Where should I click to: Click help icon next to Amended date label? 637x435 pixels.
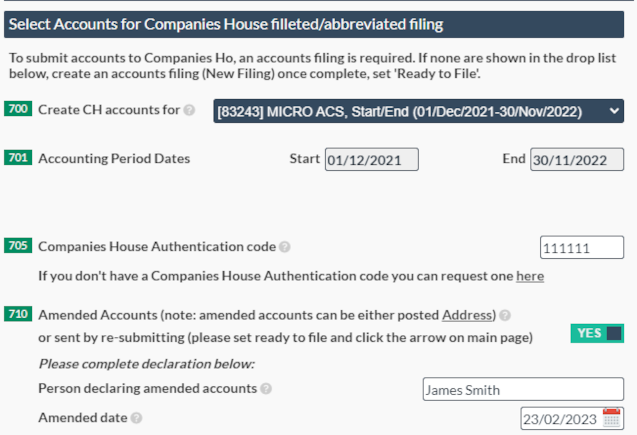coord(136,418)
